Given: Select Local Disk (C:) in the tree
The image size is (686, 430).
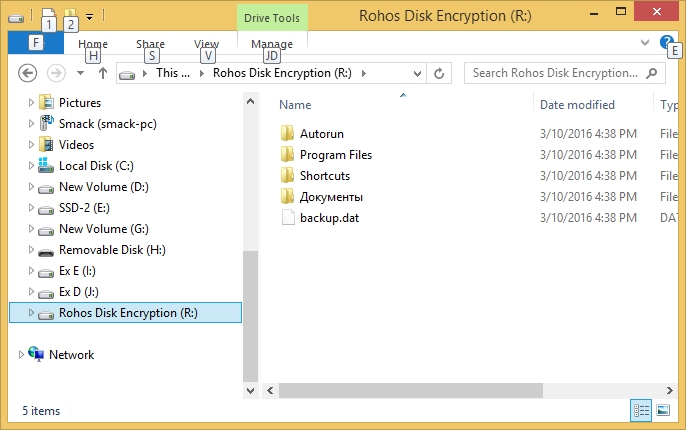Looking at the screenshot, I should [96, 166].
